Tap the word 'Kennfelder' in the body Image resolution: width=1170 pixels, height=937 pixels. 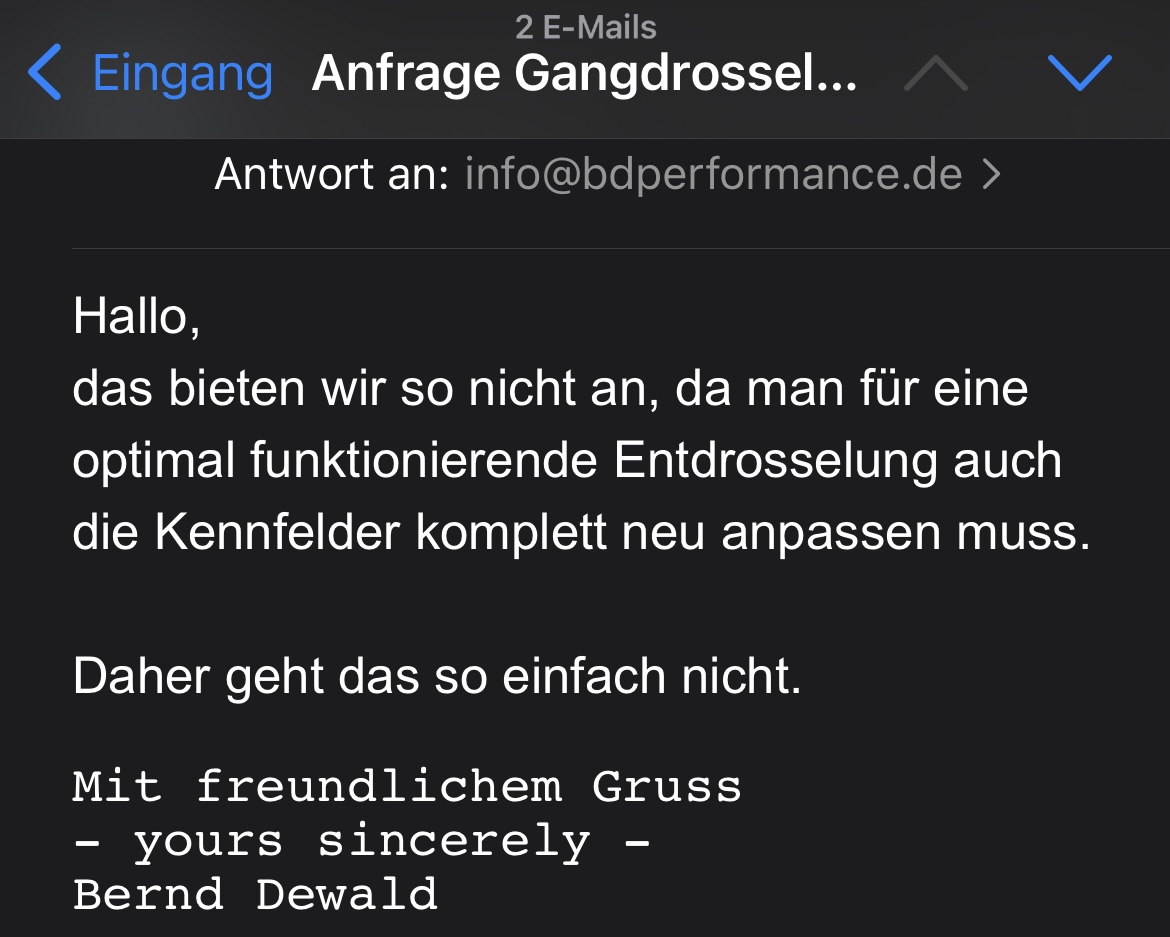click(277, 533)
